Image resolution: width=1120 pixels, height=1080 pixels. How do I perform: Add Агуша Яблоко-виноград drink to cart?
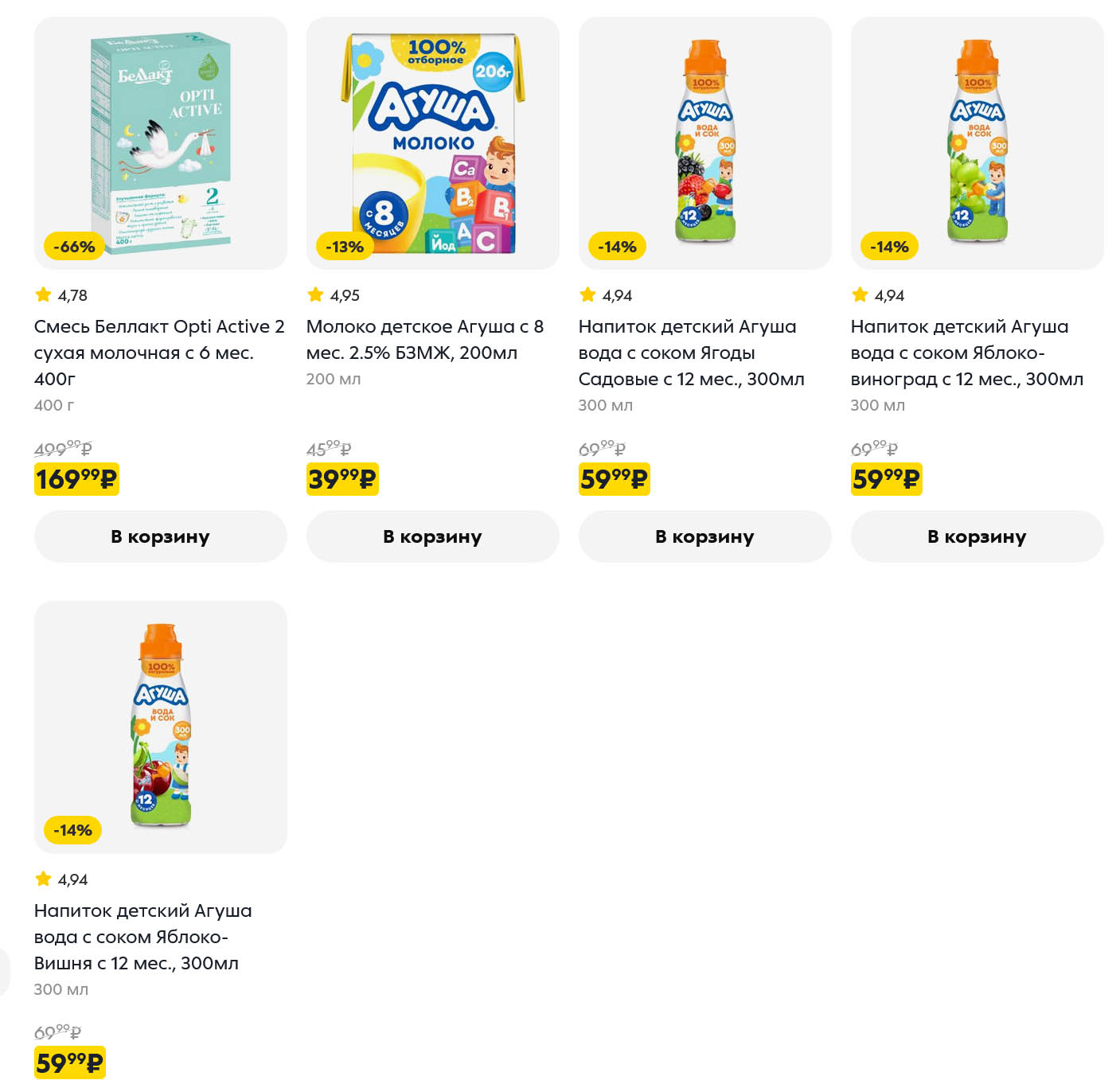(977, 536)
